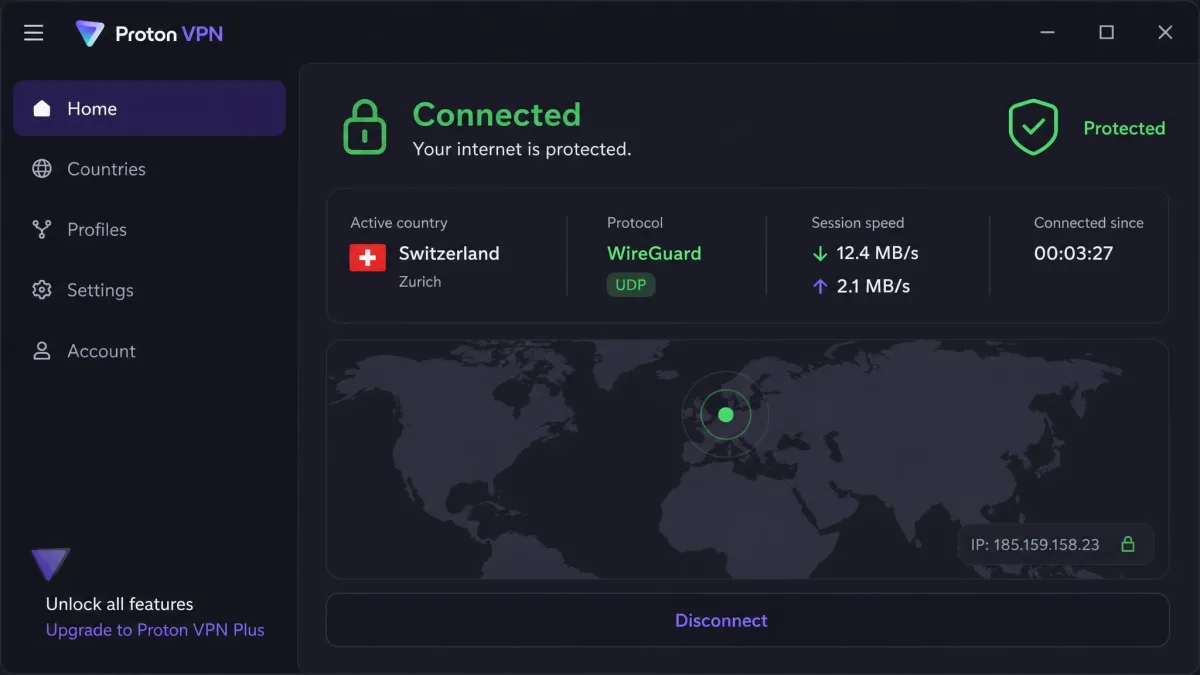Click the Settings gear icon
The image size is (1200, 675).
42,290
